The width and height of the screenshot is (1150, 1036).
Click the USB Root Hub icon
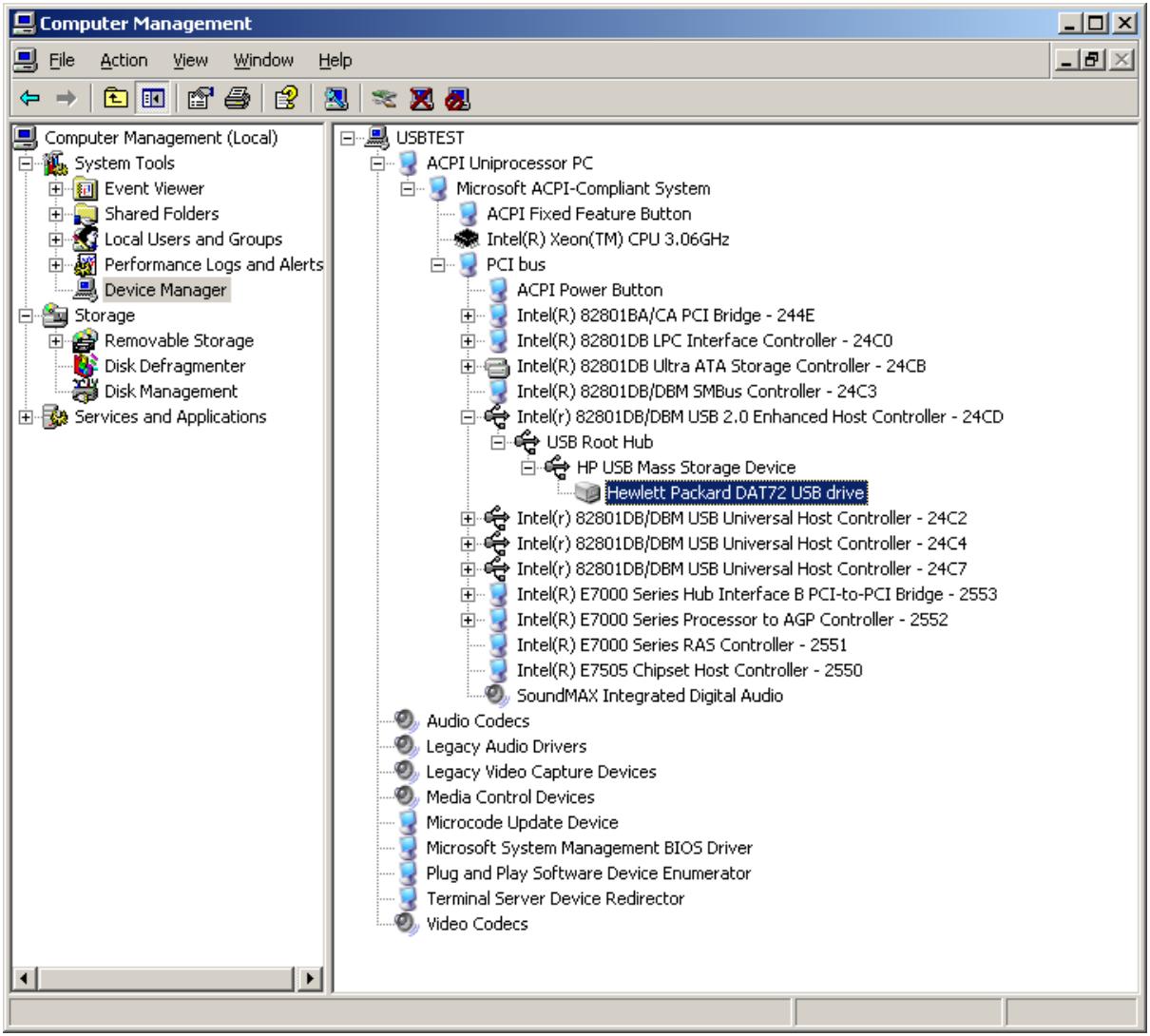tap(528, 442)
